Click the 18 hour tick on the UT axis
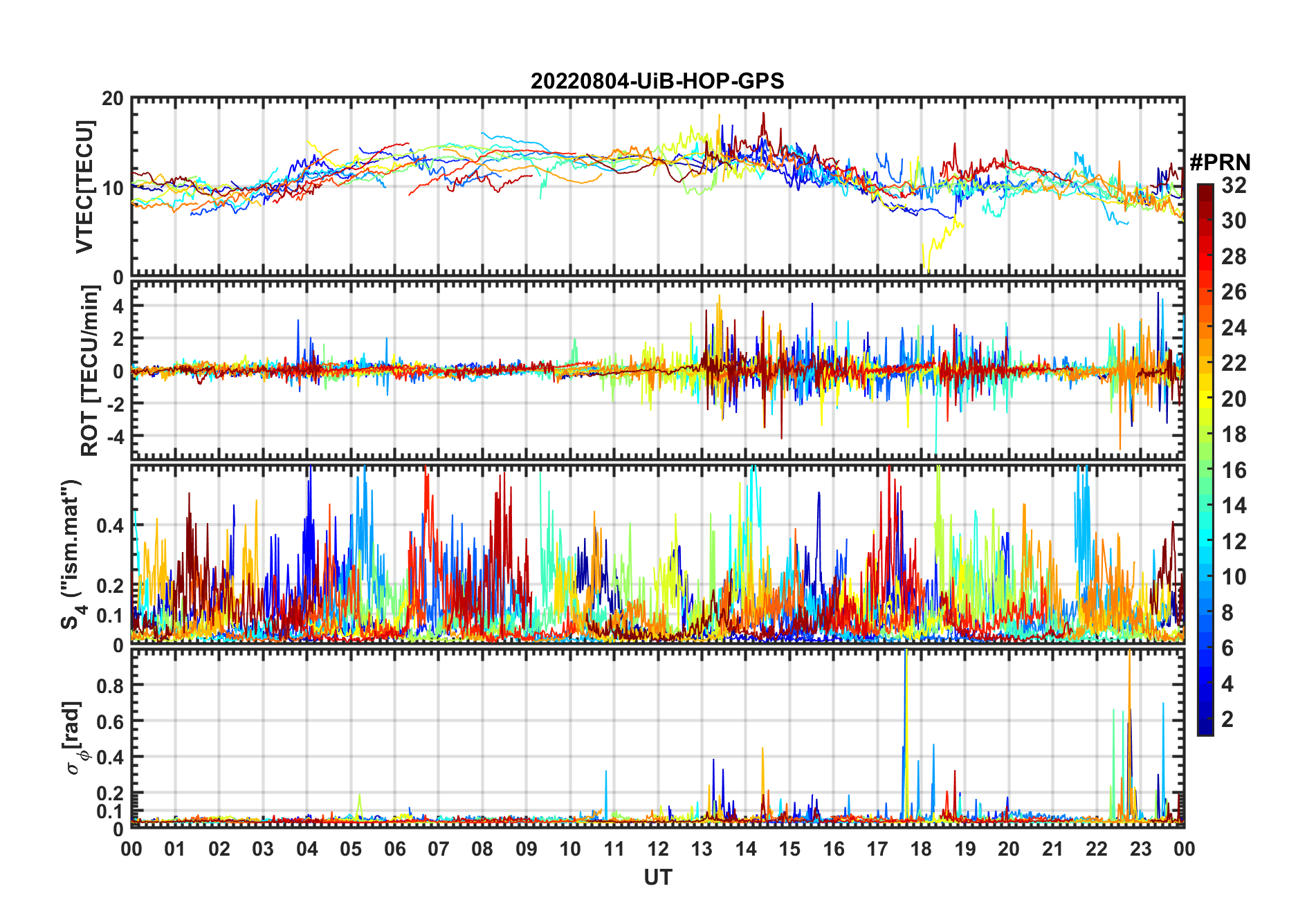1316x920 pixels. coord(921,849)
